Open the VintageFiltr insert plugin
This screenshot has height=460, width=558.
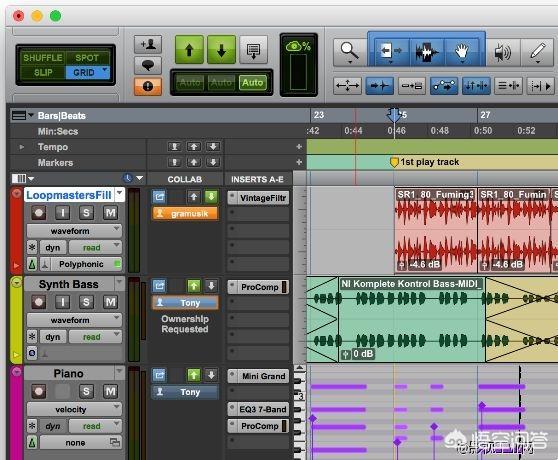258,198
